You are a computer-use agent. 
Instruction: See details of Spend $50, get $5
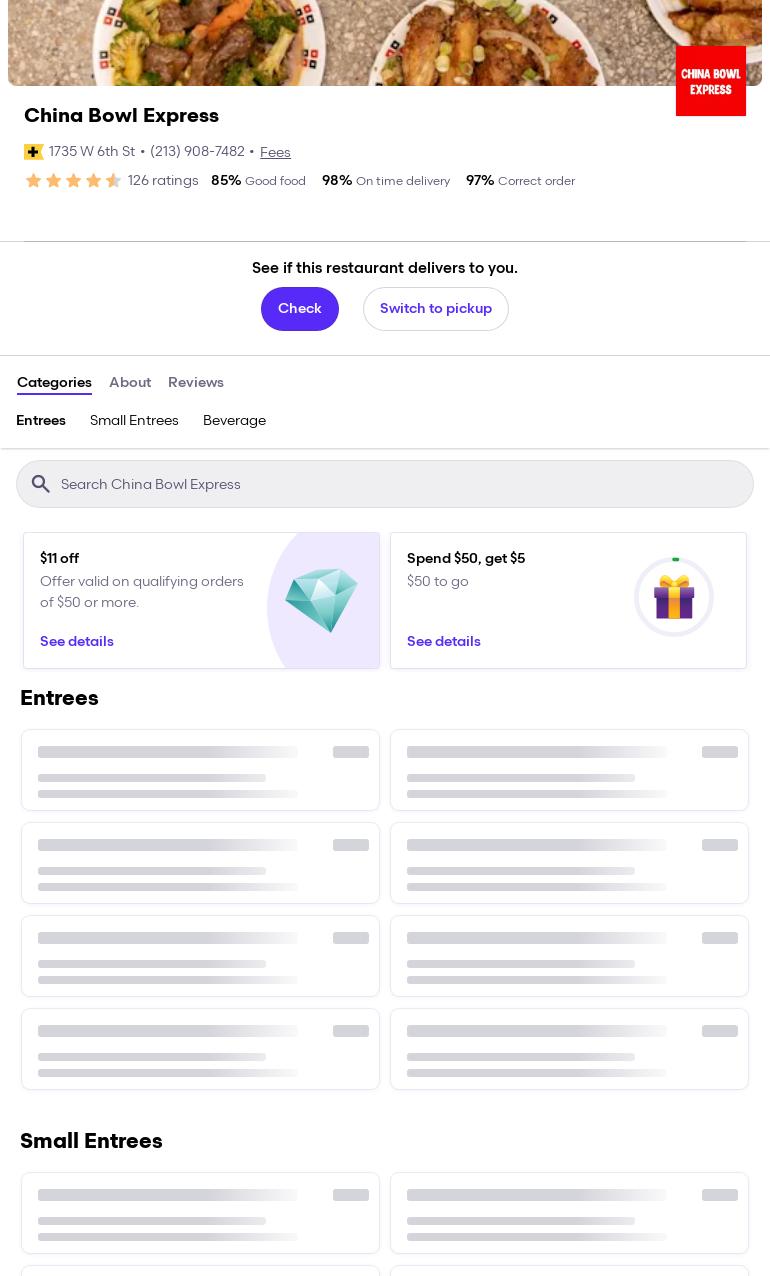pyautogui.click(x=443, y=642)
